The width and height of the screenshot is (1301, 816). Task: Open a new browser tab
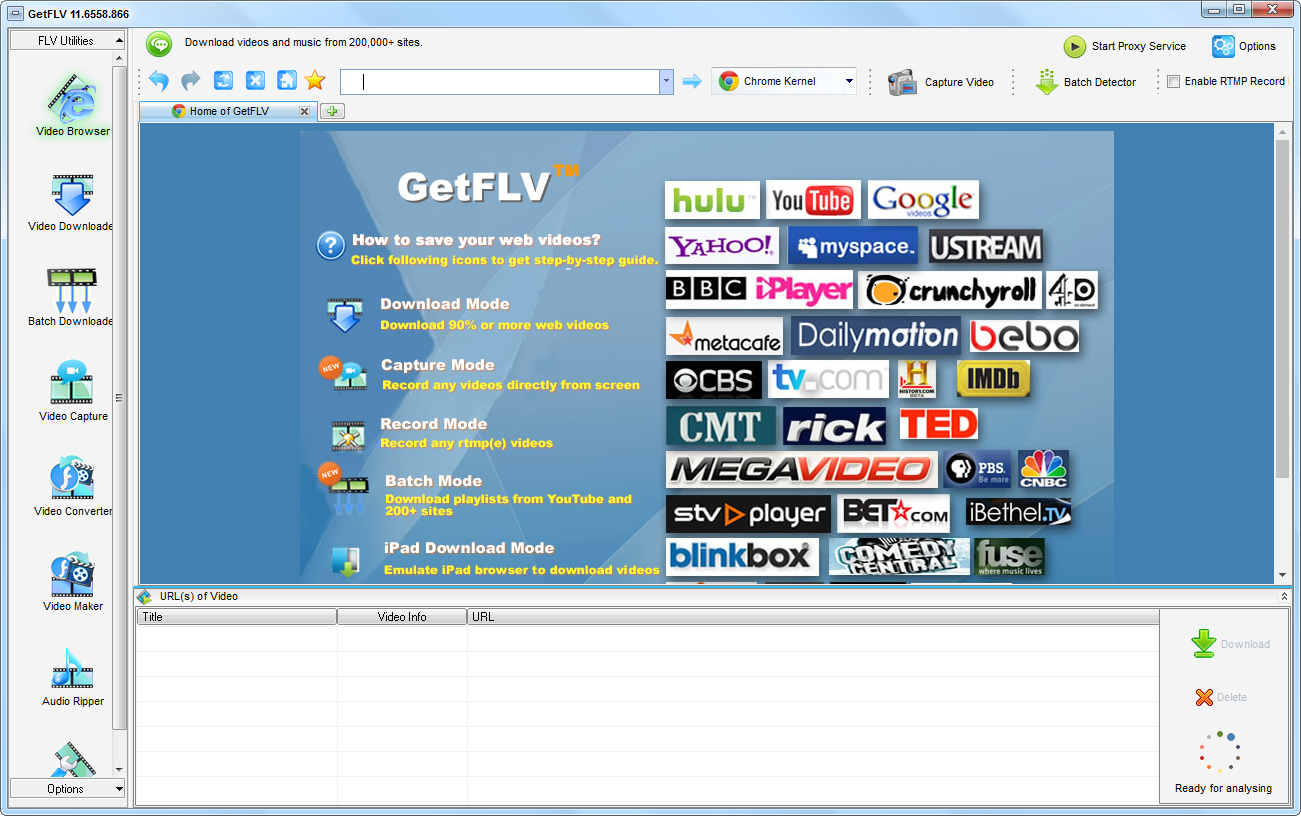click(332, 111)
